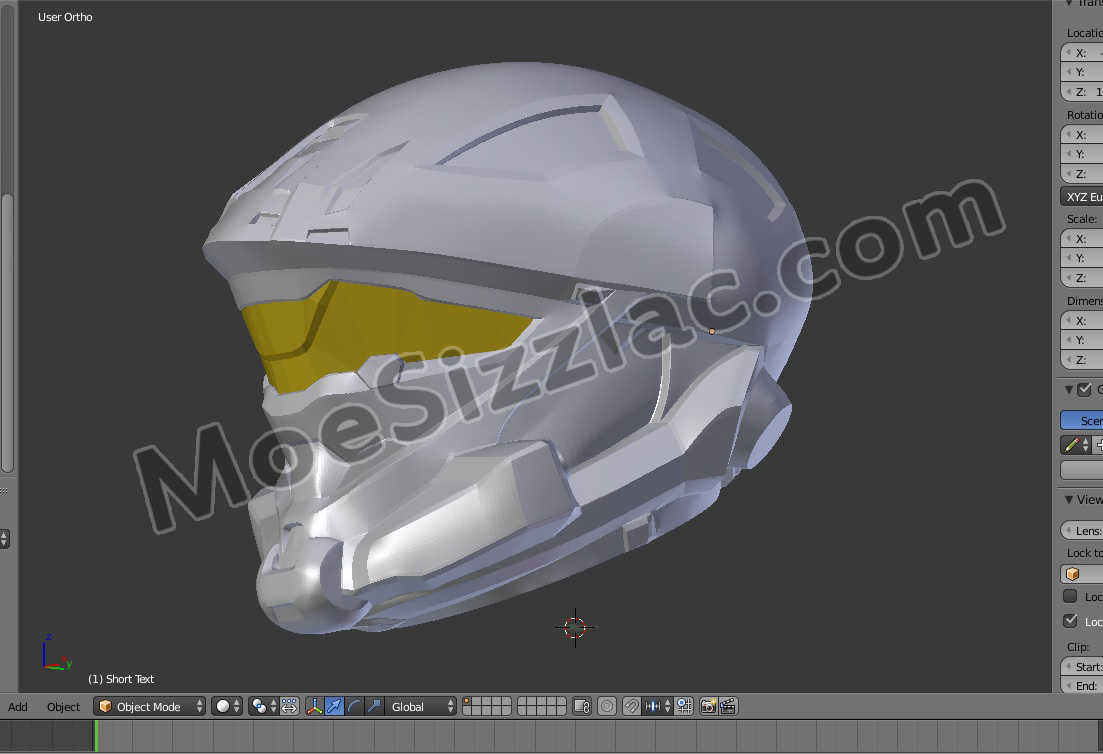Click the Scale Z field

point(1082,278)
